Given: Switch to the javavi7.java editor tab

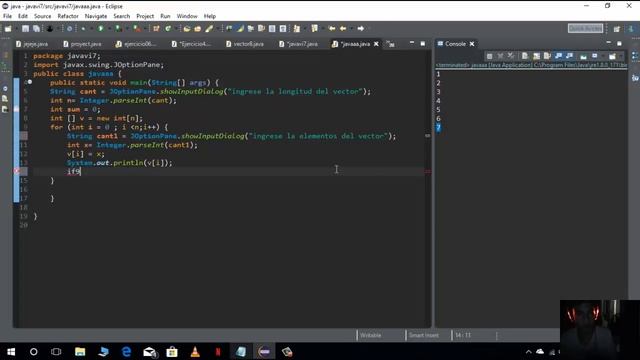Looking at the screenshot, I should pos(298,44).
